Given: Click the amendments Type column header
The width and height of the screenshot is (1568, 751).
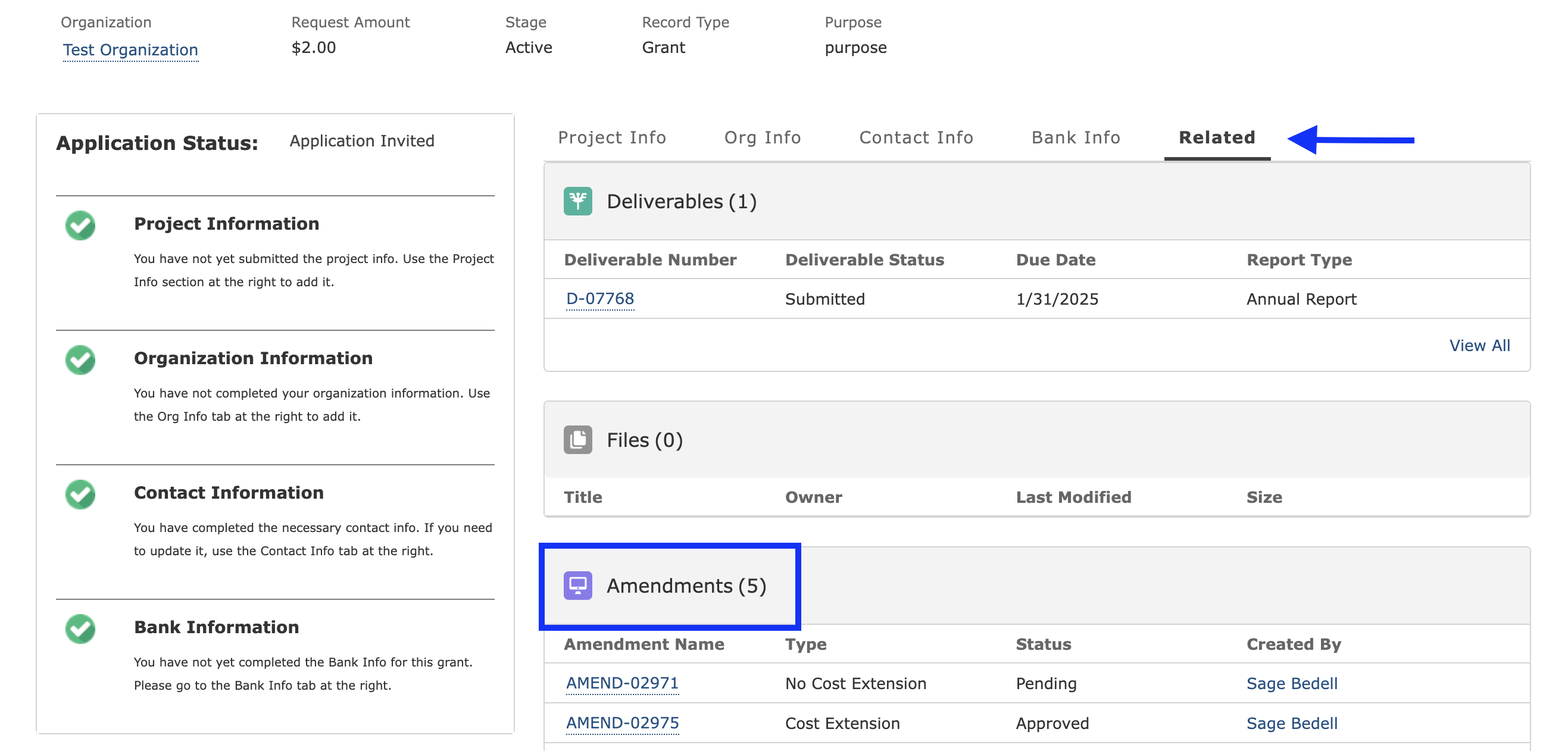Looking at the screenshot, I should click(x=805, y=644).
